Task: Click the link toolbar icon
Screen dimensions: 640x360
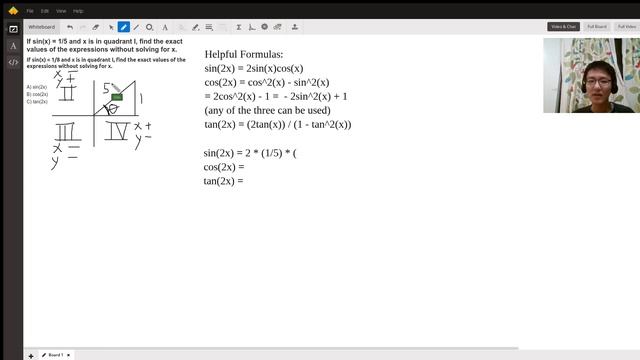Action: (278, 27)
